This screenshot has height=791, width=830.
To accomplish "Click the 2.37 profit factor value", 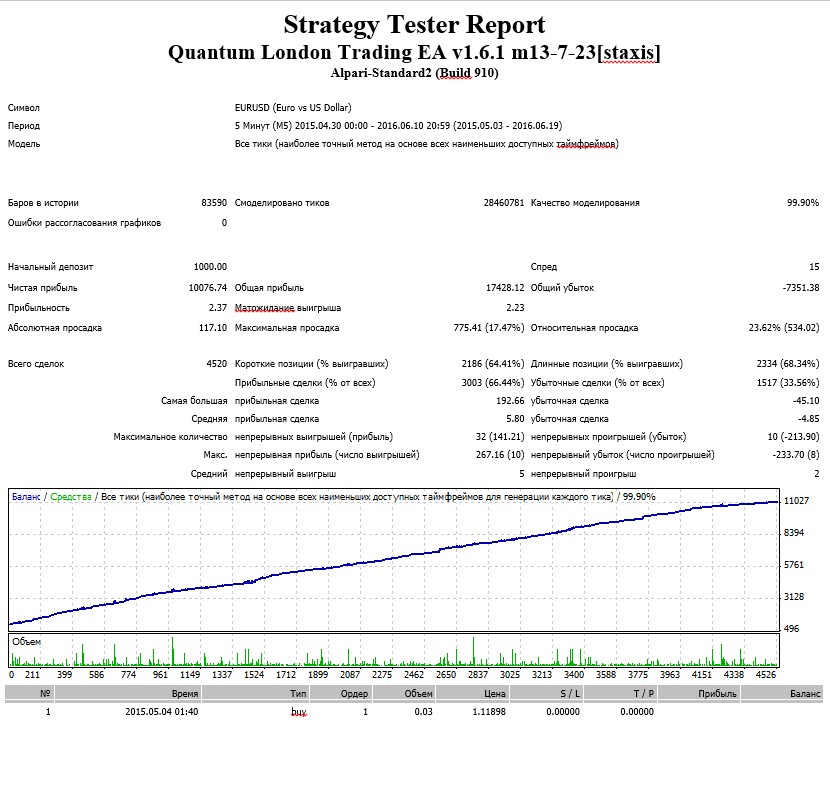I will coord(218,308).
